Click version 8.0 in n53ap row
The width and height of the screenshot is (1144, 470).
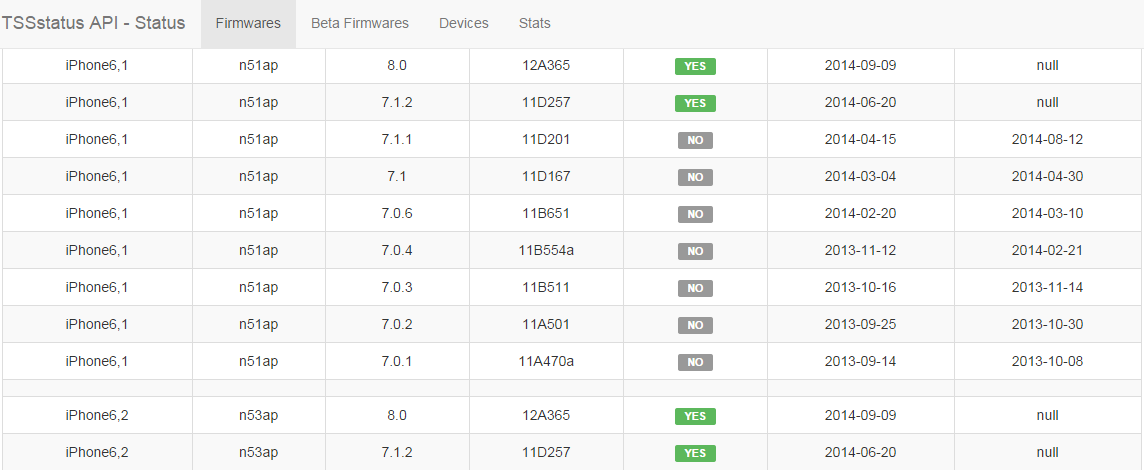click(x=397, y=415)
